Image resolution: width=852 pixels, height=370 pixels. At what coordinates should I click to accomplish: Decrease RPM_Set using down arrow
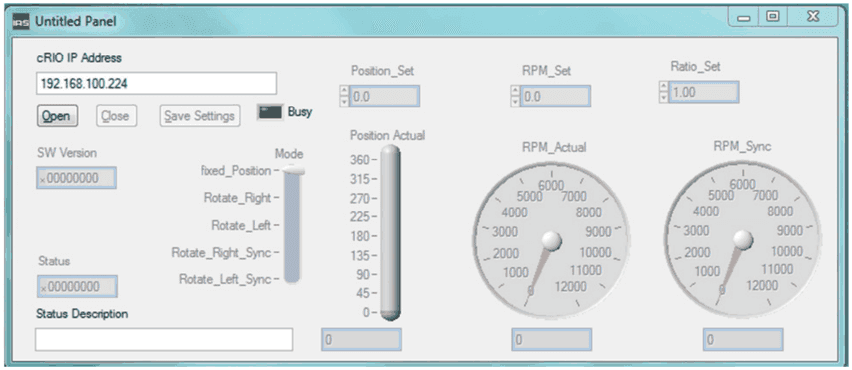point(515,101)
